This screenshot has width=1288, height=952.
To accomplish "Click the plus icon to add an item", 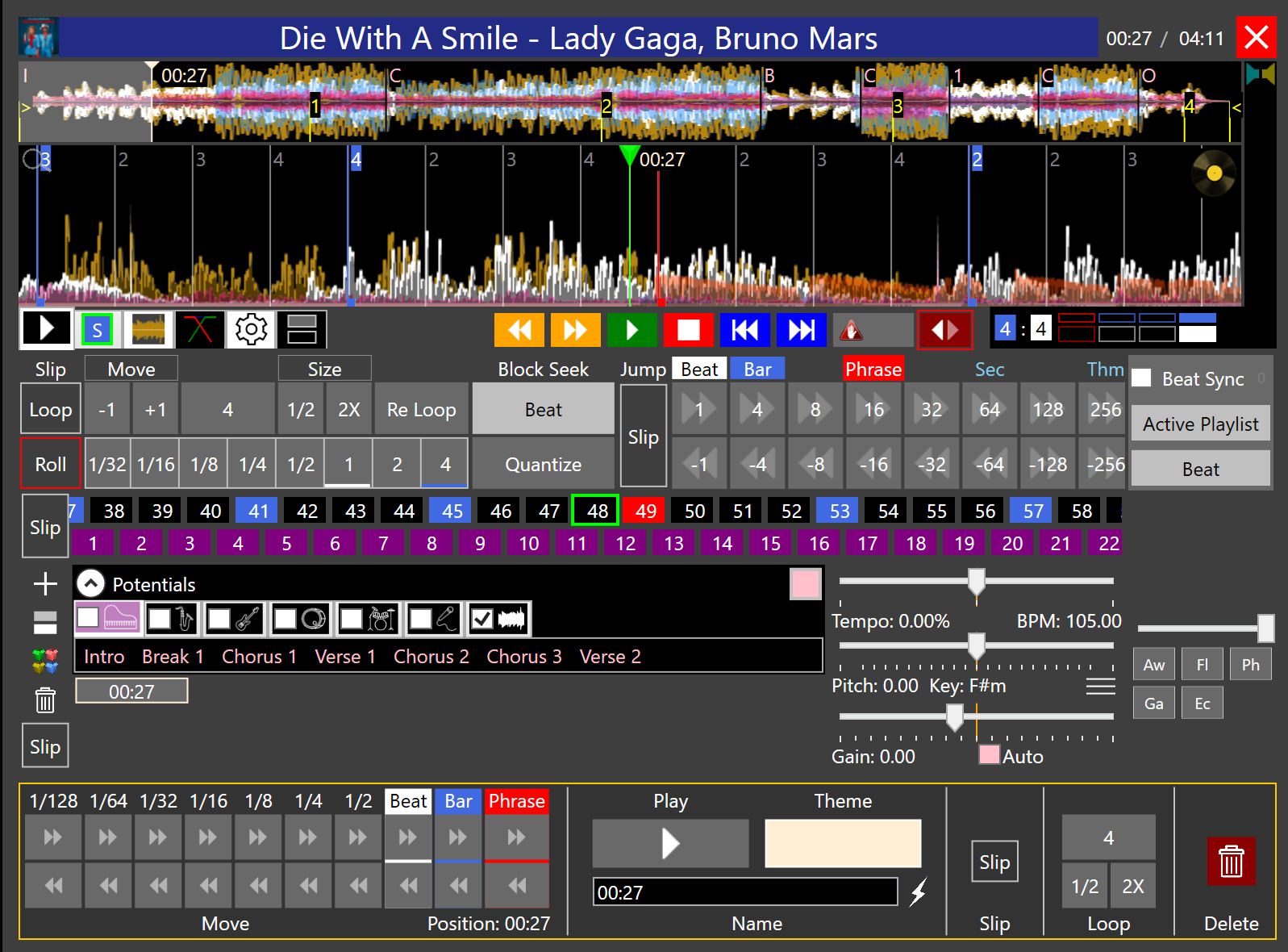I will click(45, 583).
